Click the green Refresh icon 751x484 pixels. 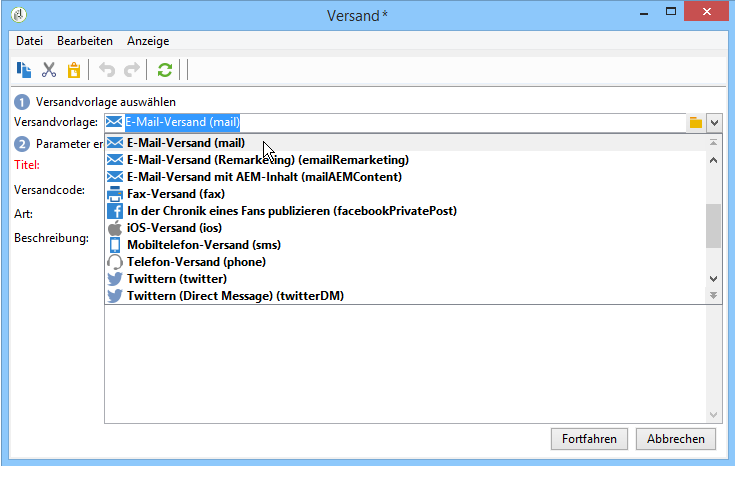click(165, 70)
